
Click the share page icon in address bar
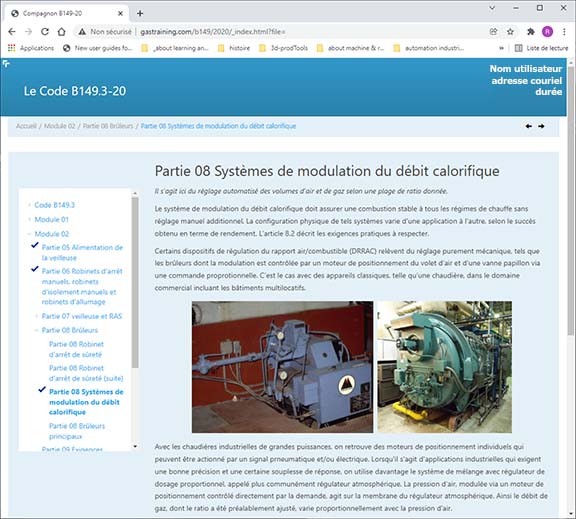(x=493, y=32)
